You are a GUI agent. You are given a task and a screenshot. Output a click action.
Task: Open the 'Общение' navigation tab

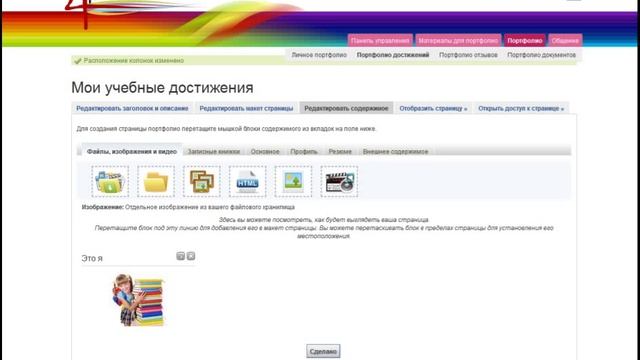(x=565, y=40)
